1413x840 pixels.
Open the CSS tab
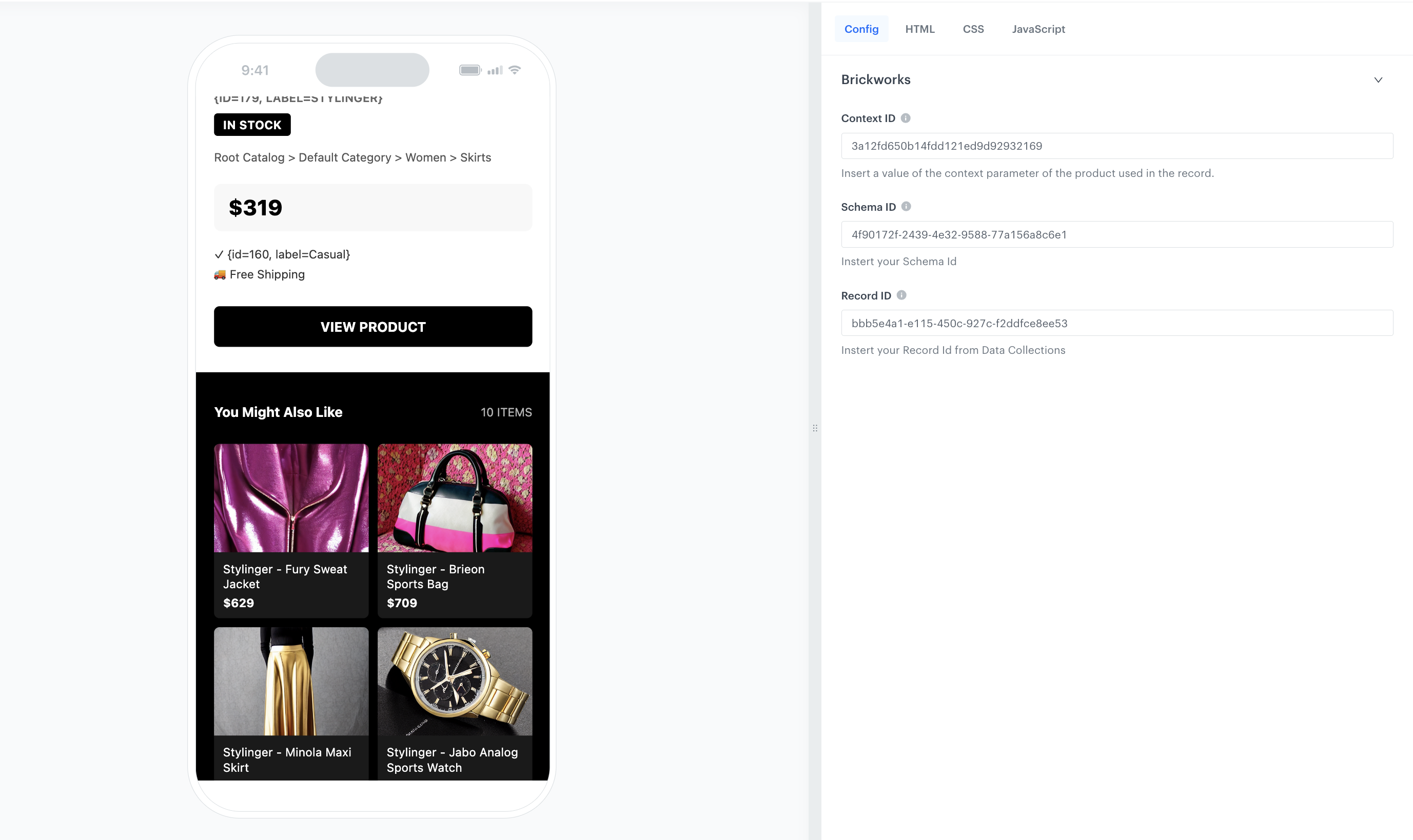click(x=973, y=29)
